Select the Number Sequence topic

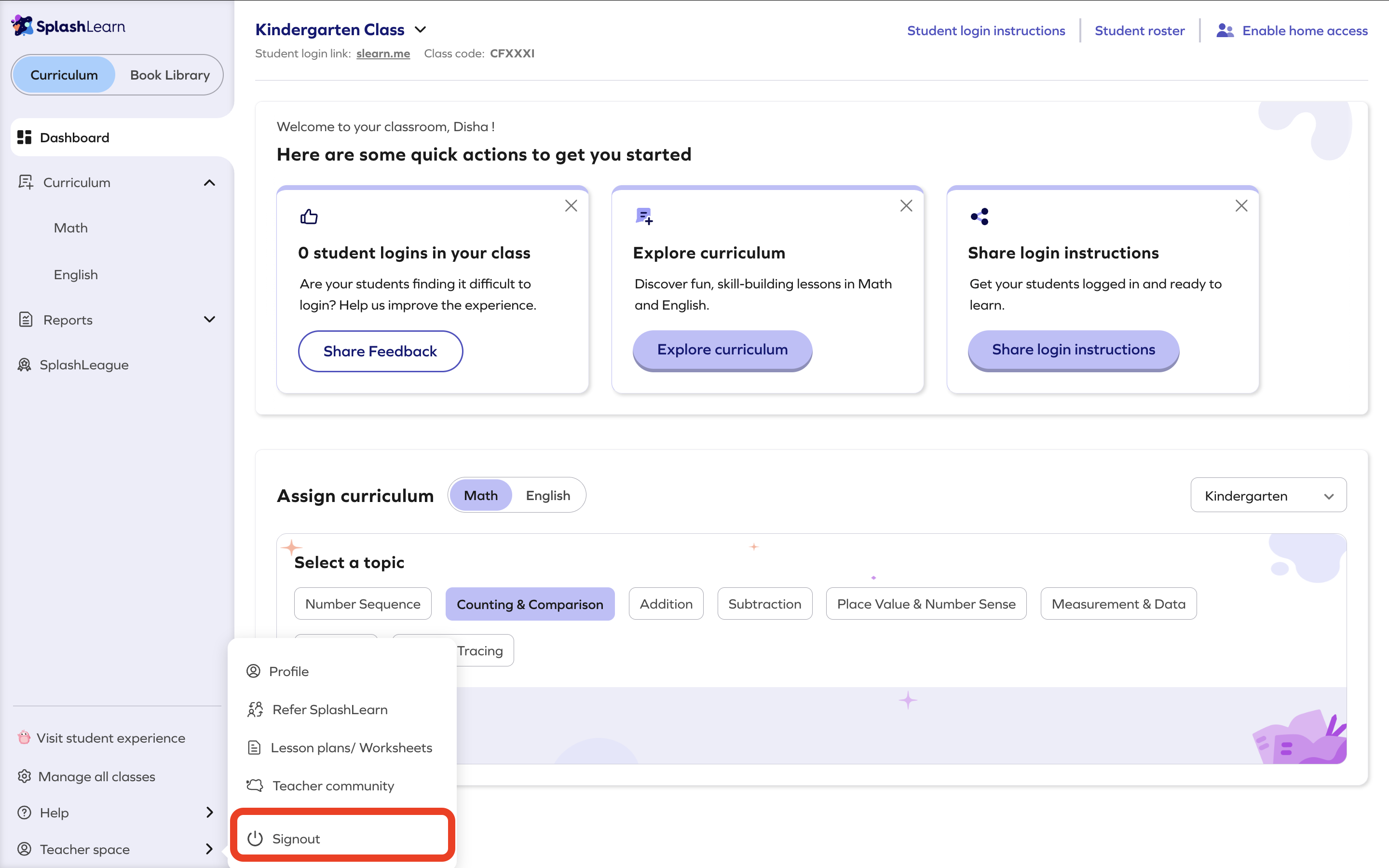(363, 603)
